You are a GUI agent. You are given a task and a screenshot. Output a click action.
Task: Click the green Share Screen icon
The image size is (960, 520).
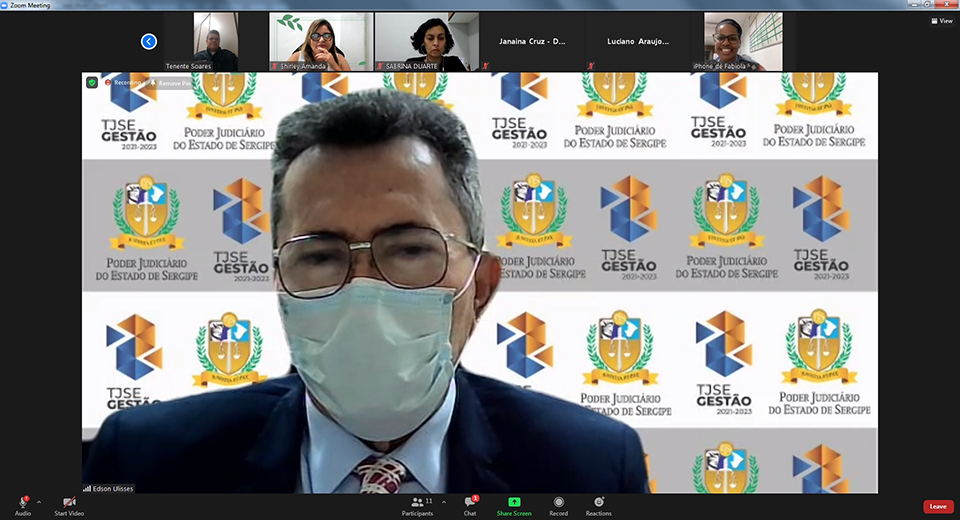point(514,502)
